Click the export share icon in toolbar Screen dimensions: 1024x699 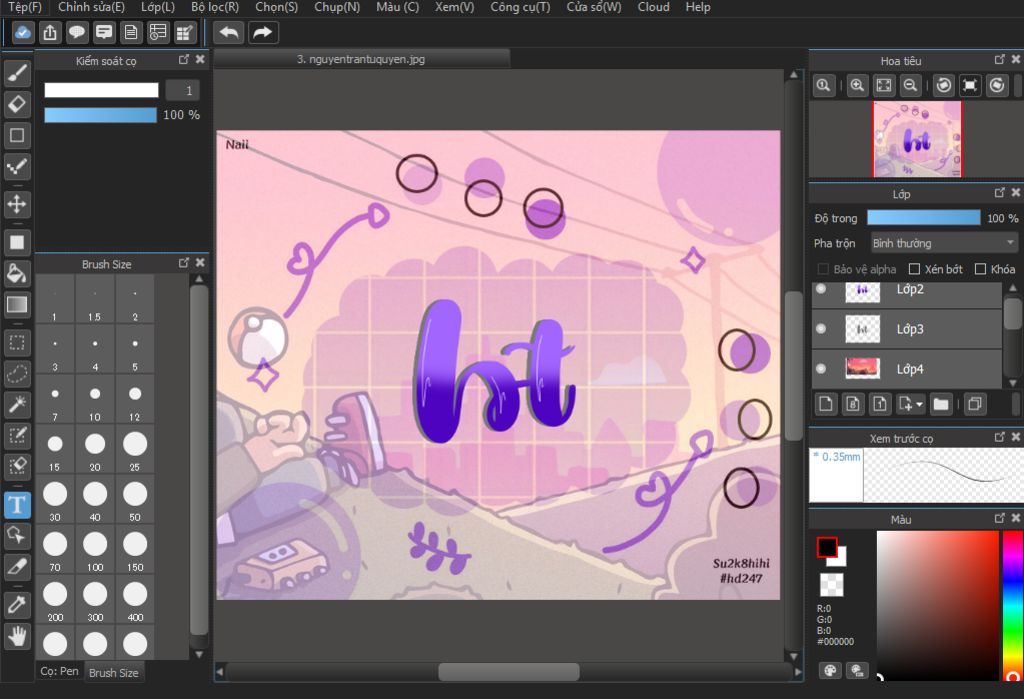[x=50, y=32]
